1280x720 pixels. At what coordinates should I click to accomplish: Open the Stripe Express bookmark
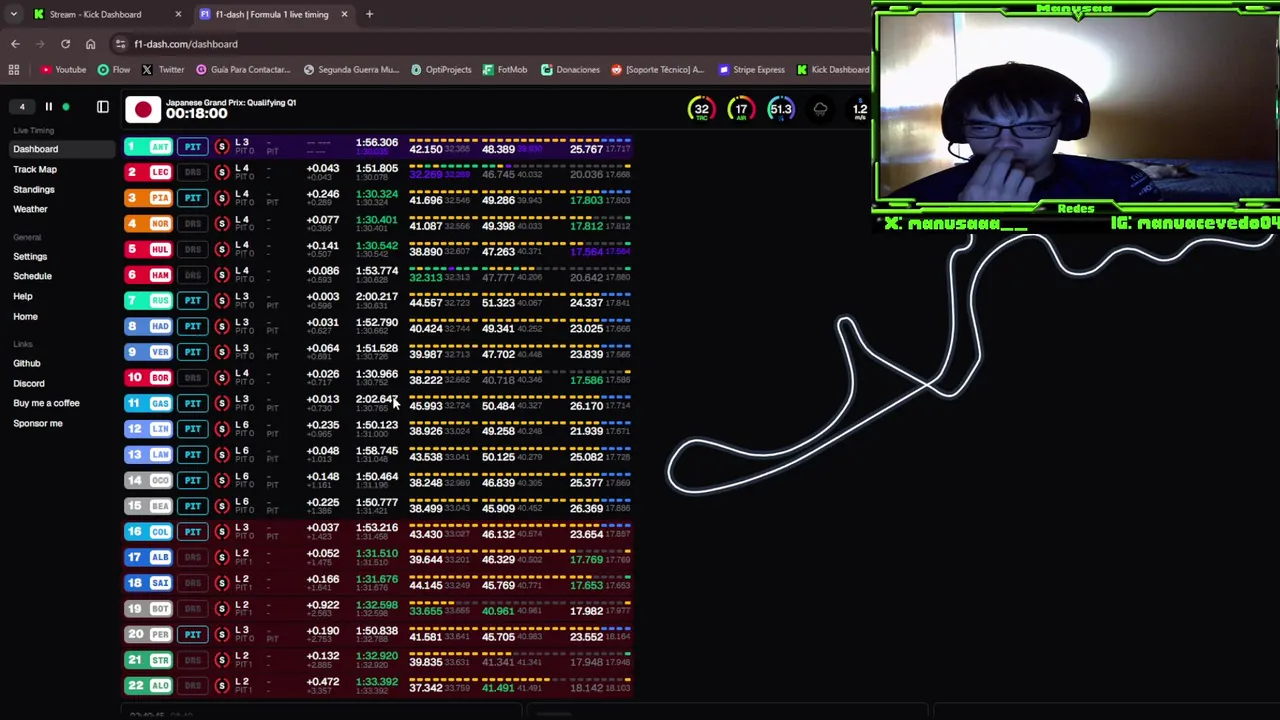[752, 70]
